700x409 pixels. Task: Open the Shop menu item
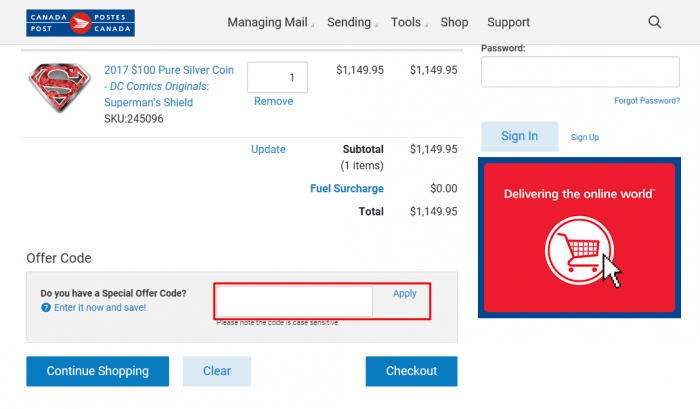[454, 22]
